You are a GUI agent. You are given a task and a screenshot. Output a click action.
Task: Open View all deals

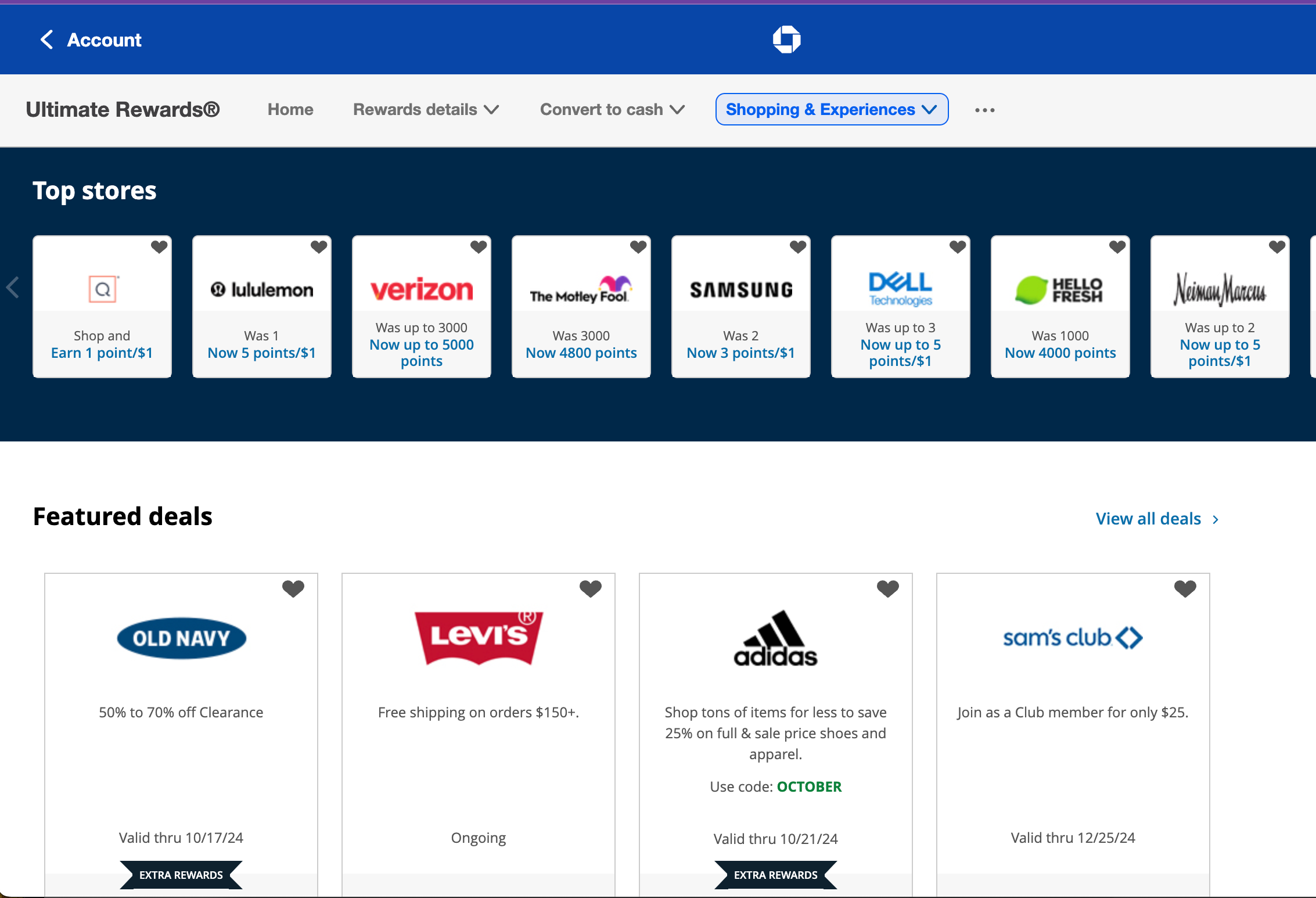pos(1148,518)
